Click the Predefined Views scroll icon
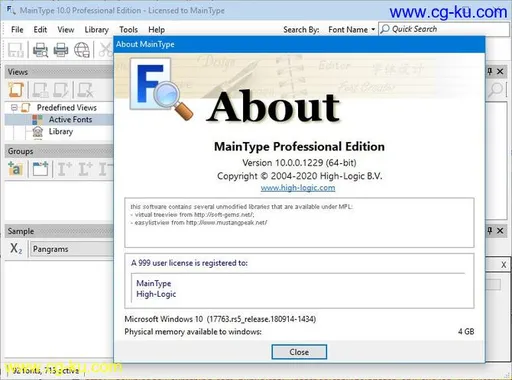The width and height of the screenshot is (512, 380). click(26, 108)
